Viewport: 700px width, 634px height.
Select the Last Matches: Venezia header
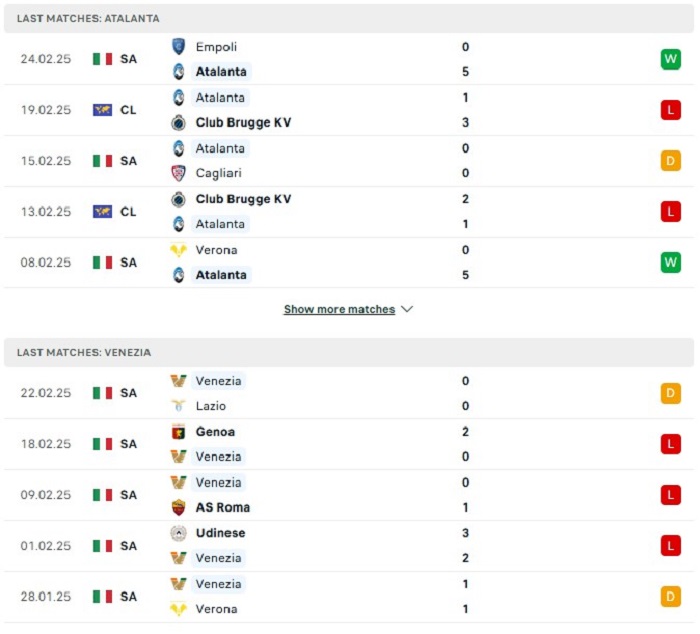(x=84, y=352)
